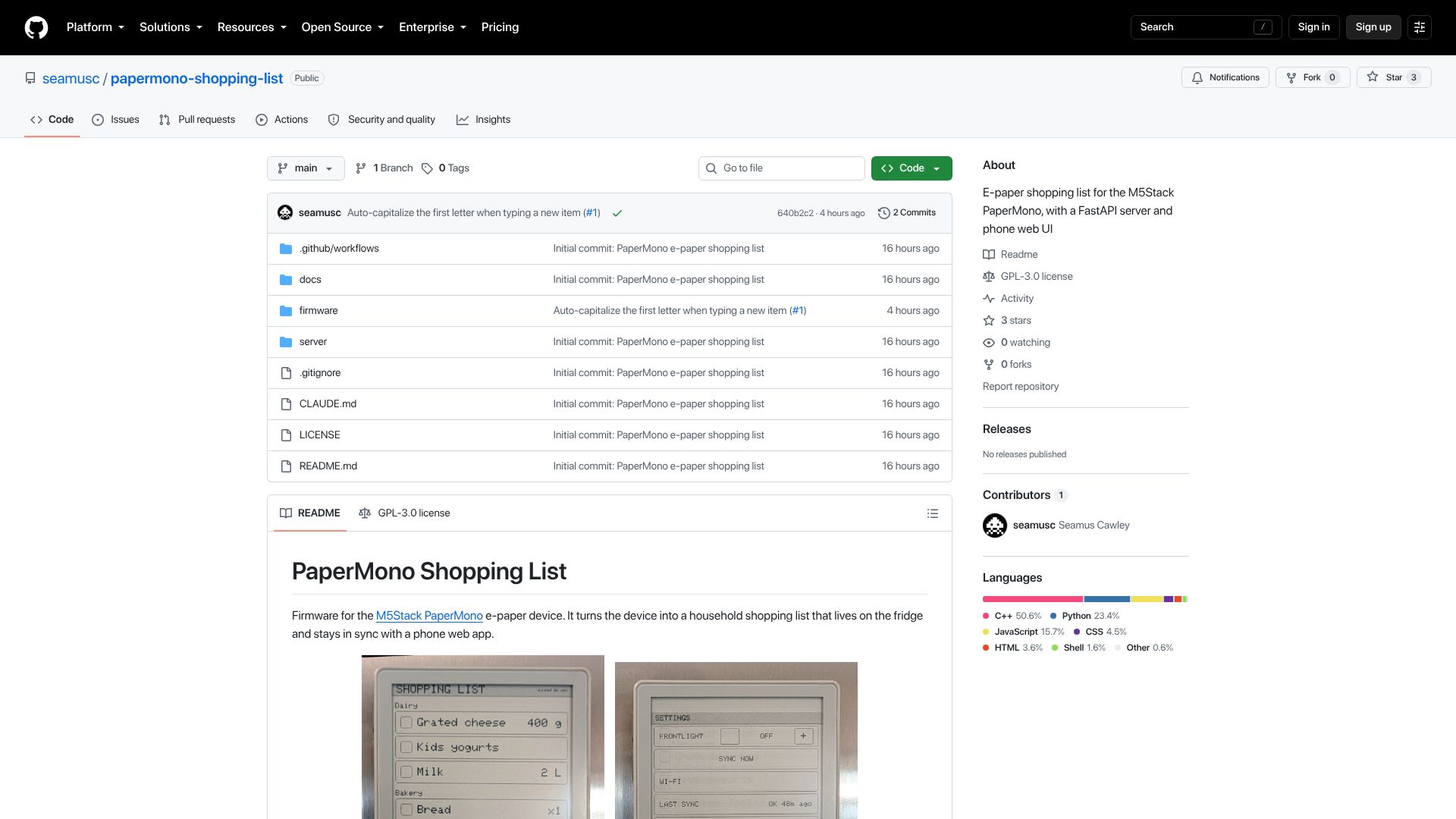View the green checkmark commit status
This screenshot has width=1456, height=819.
click(x=617, y=213)
